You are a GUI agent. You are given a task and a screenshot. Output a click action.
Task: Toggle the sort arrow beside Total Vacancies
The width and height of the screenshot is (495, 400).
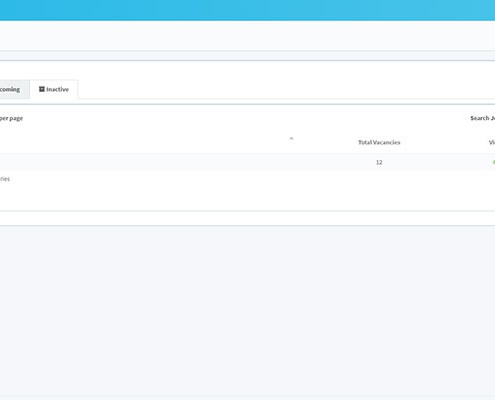pyautogui.click(x=291, y=138)
